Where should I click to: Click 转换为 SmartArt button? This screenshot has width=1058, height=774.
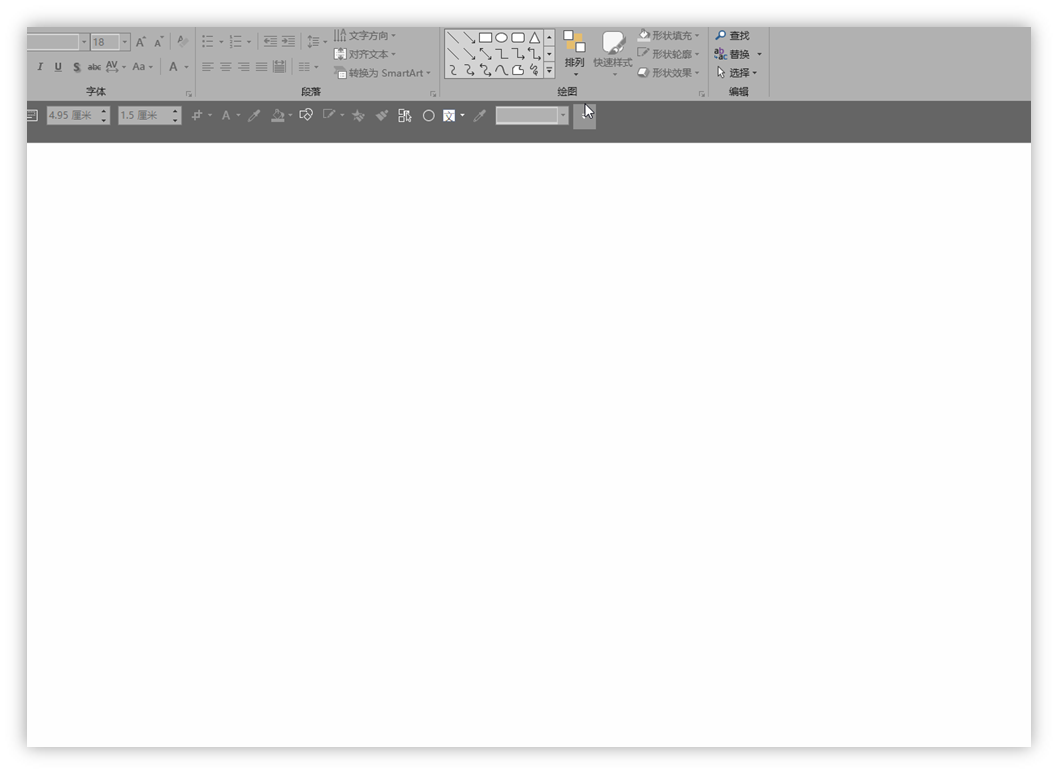pos(382,73)
